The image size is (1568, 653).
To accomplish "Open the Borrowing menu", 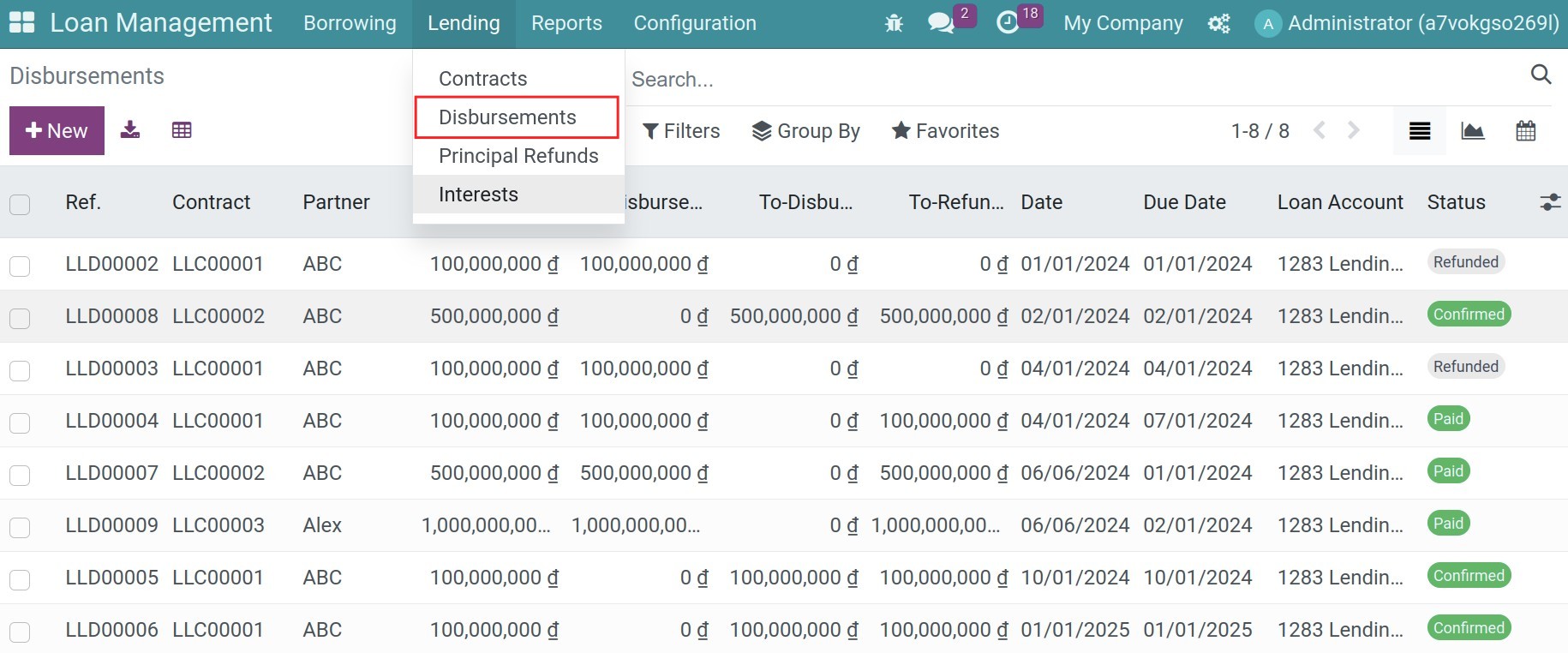I will (350, 23).
